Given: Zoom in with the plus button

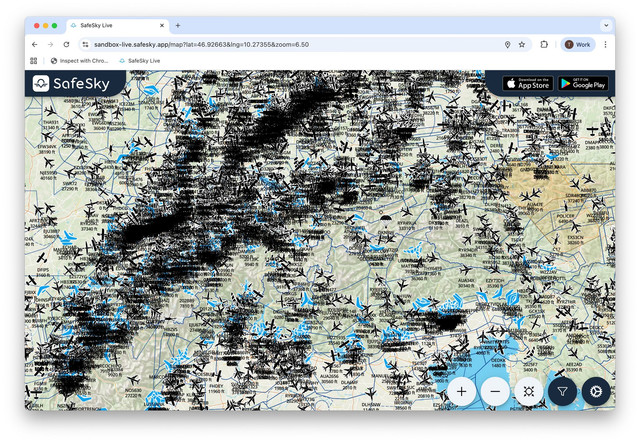Looking at the screenshot, I should tap(462, 392).
